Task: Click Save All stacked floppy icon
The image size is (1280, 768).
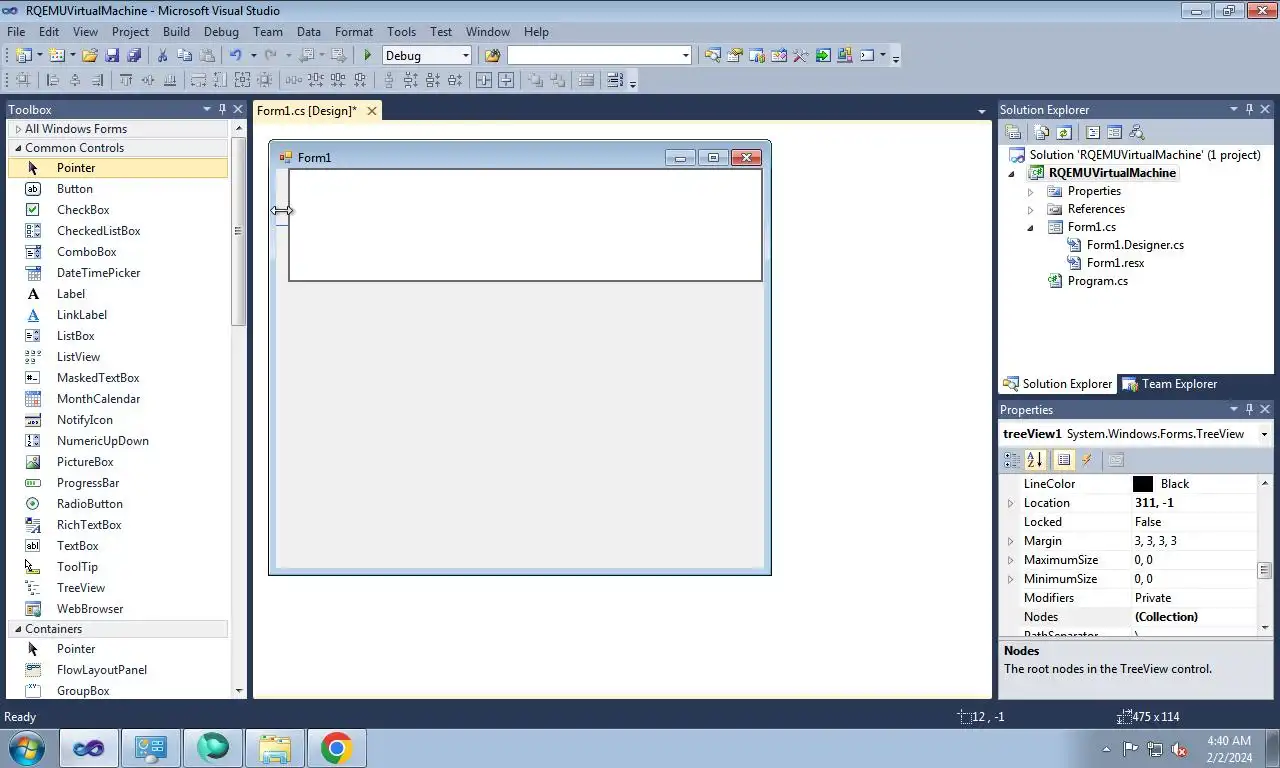Action: [x=134, y=56]
